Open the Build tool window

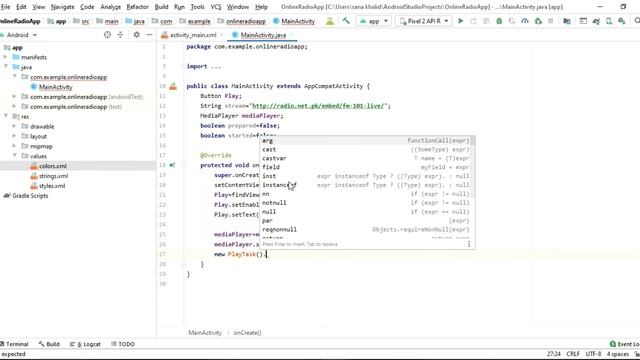49,344
